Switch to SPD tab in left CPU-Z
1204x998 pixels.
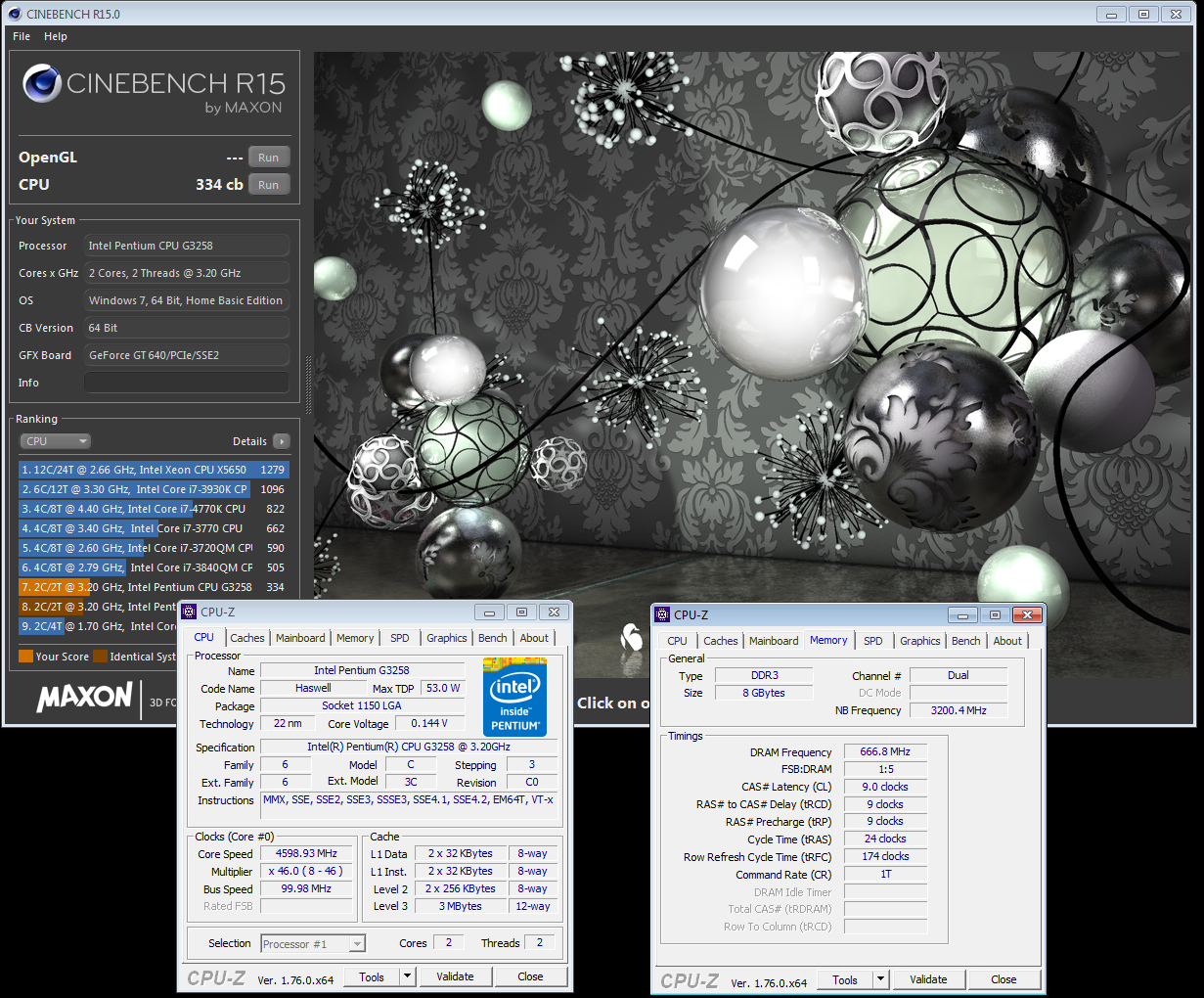coord(400,638)
